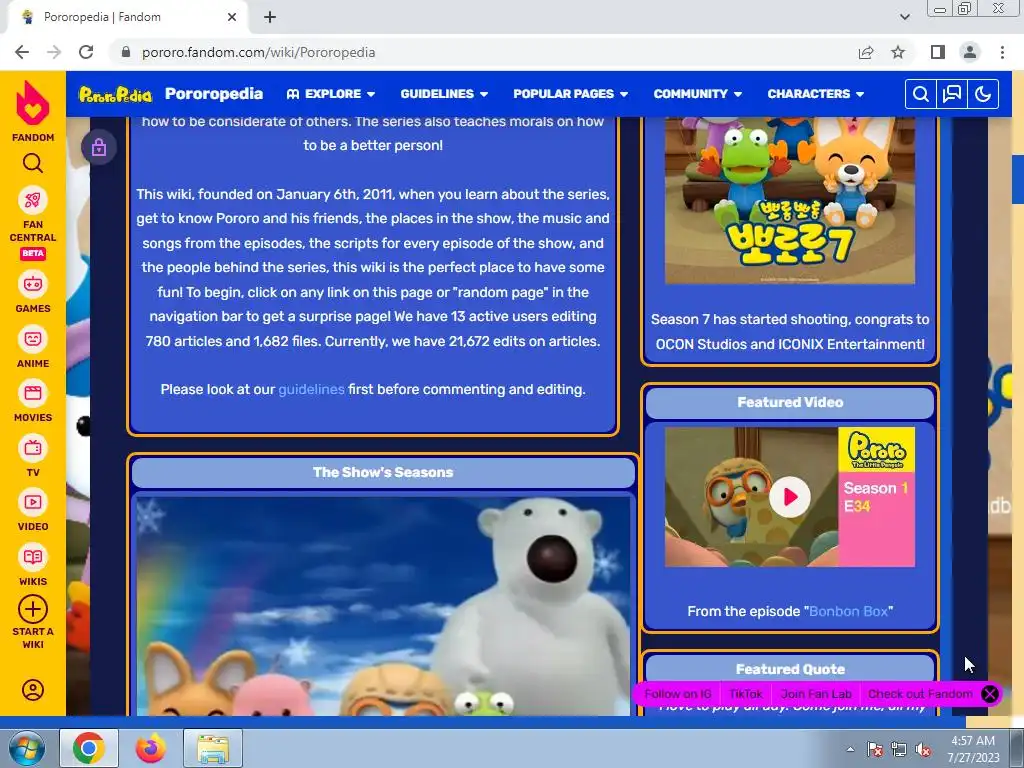This screenshot has width=1024, height=768.
Task: Click TikTok in the pink bar
Action: [745, 694]
